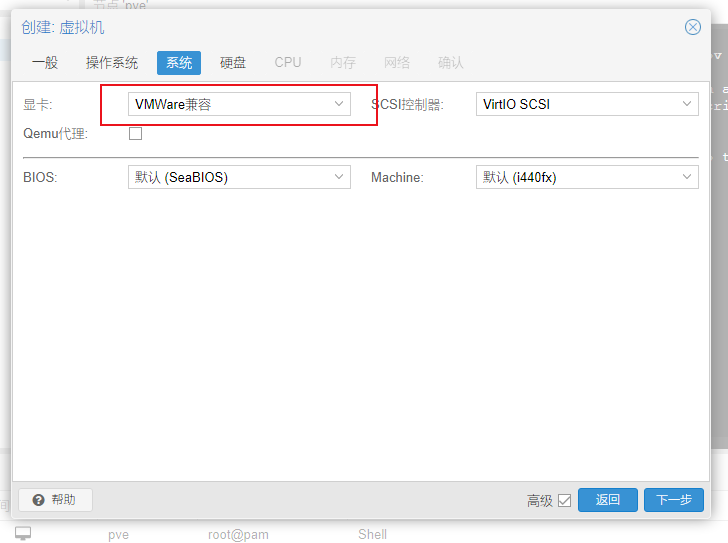
Task: Enable the Qemu代理 checkbox
Action: (x=136, y=134)
